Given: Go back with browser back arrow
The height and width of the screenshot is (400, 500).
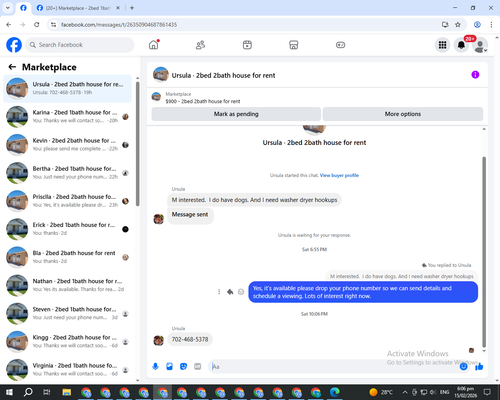Looking at the screenshot, I should point(9,24).
